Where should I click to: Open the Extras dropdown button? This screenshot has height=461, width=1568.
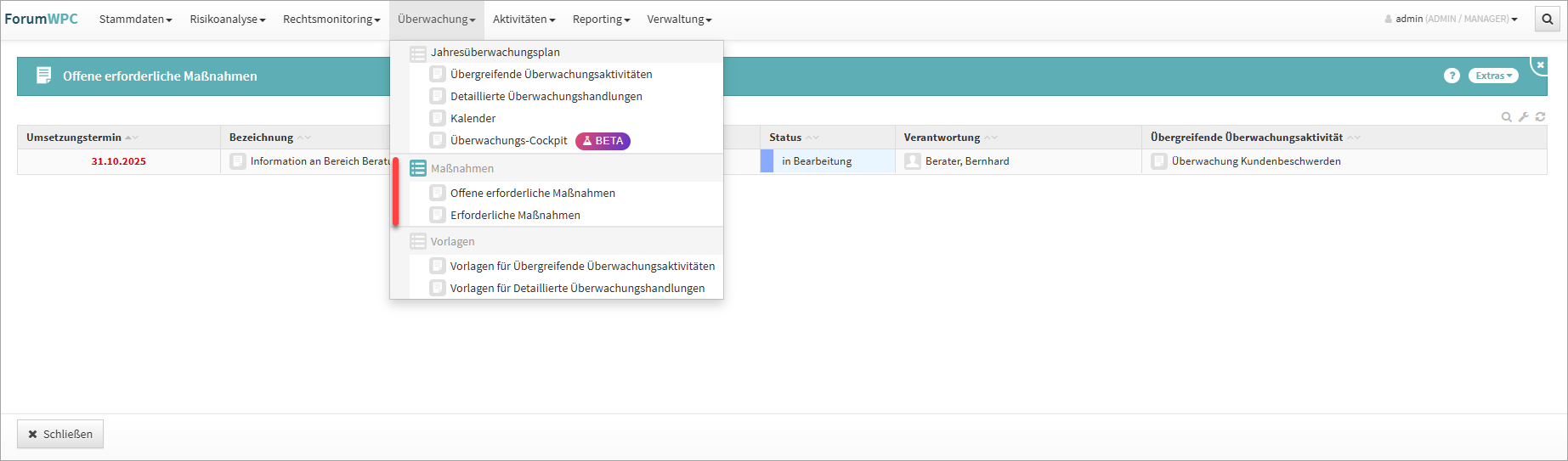[x=1493, y=76]
